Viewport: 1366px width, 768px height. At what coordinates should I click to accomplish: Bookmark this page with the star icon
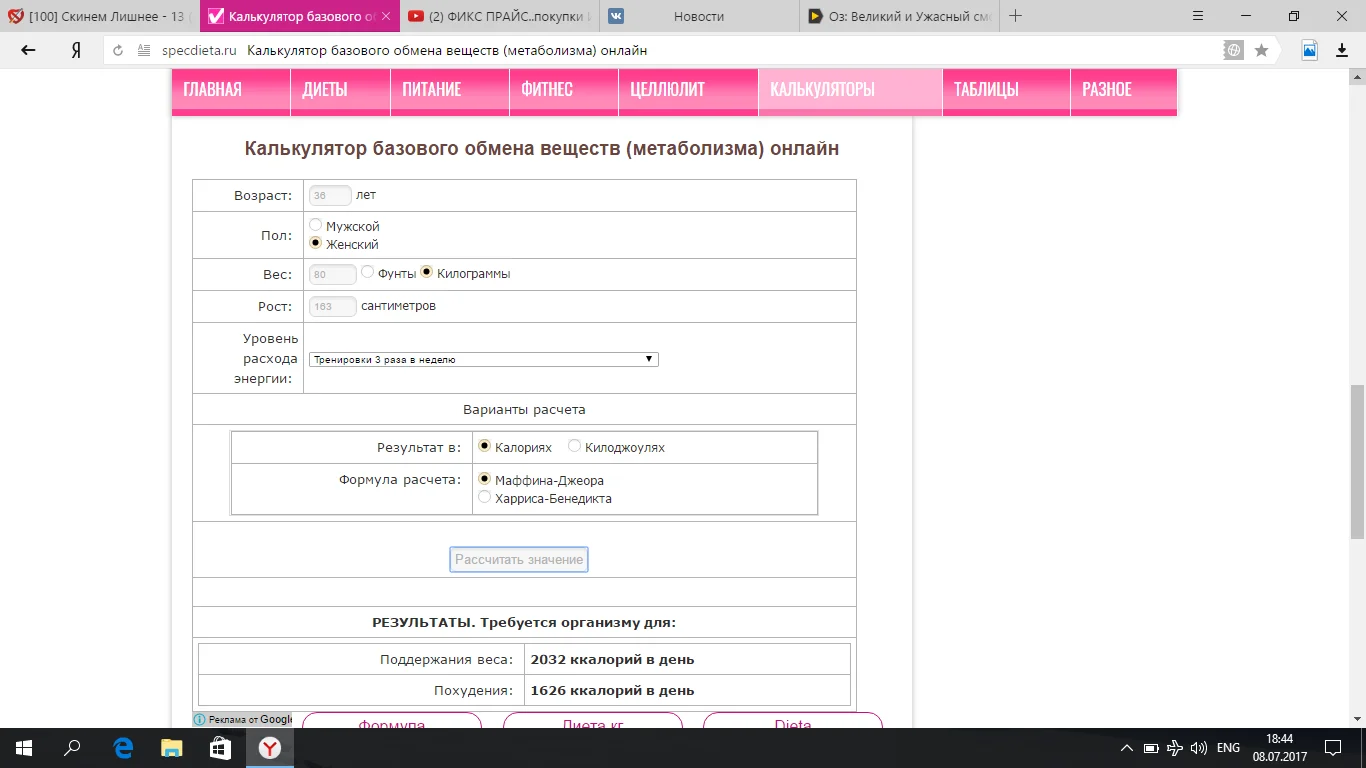click(1262, 50)
